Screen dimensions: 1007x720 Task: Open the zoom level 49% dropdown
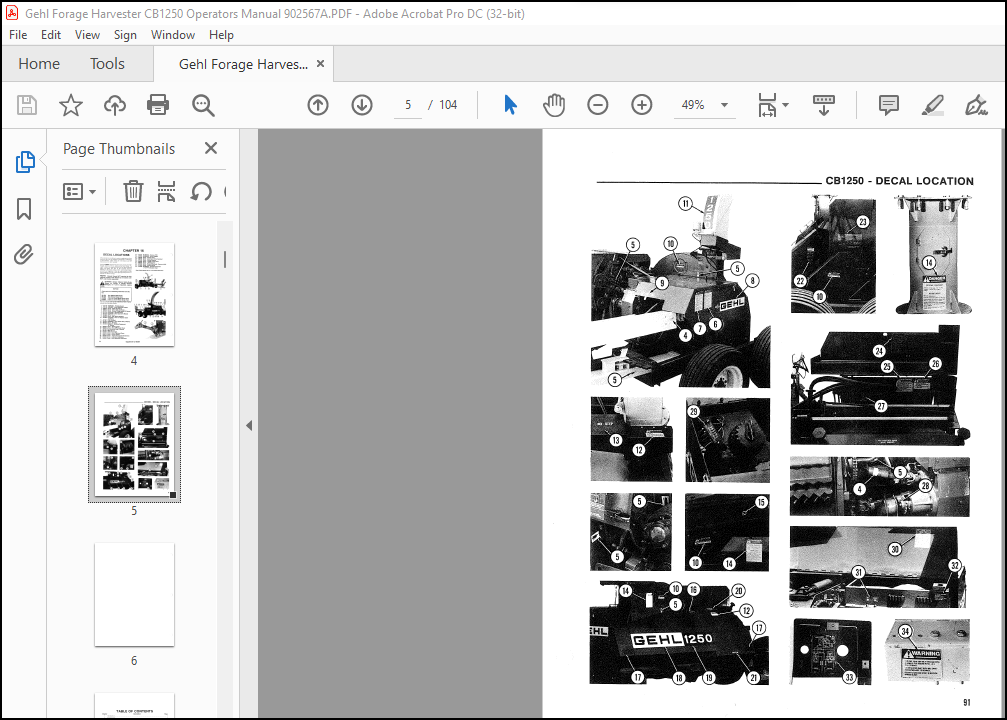(x=724, y=105)
